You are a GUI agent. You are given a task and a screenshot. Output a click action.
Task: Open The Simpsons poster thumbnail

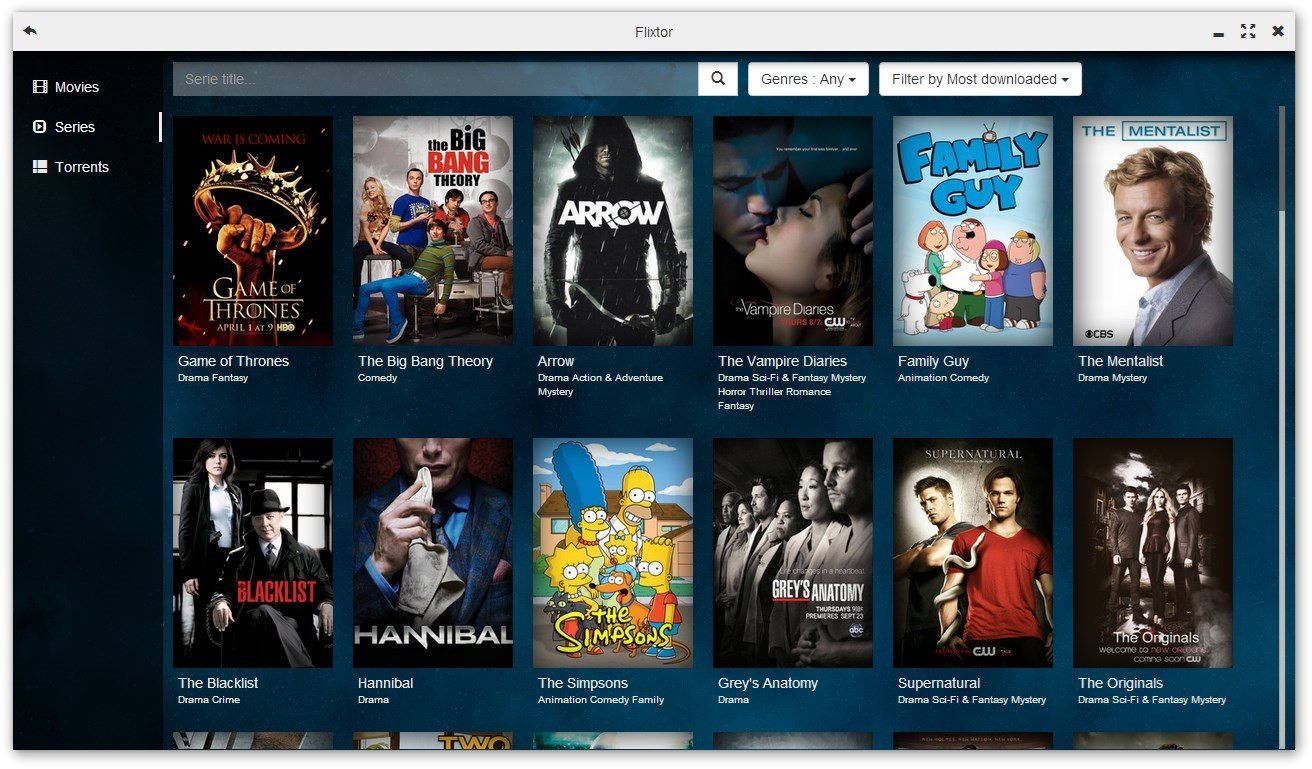click(x=613, y=553)
